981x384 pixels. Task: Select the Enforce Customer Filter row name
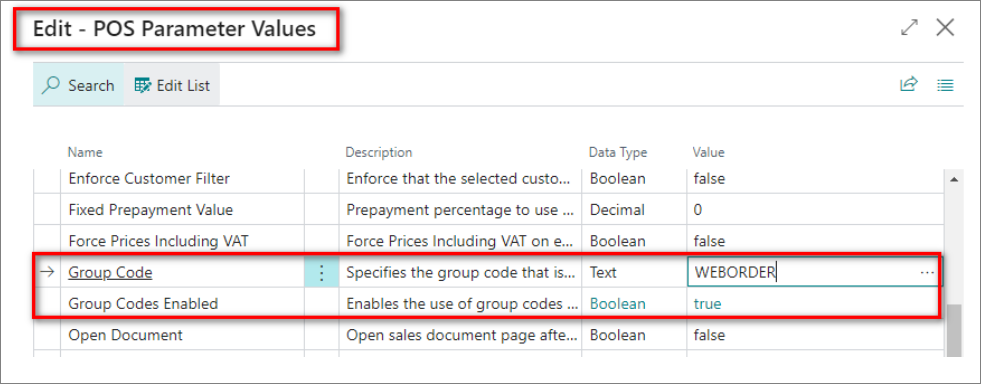click(x=149, y=179)
